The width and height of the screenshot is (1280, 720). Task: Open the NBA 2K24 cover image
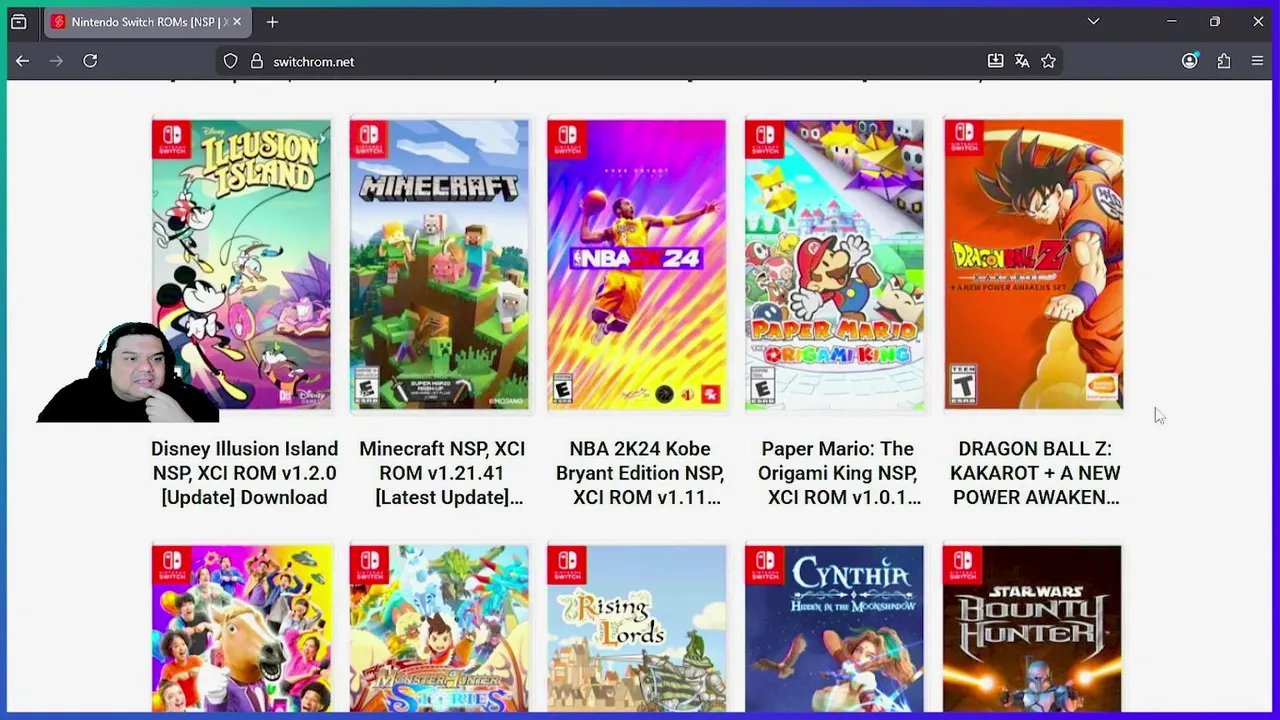(637, 265)
